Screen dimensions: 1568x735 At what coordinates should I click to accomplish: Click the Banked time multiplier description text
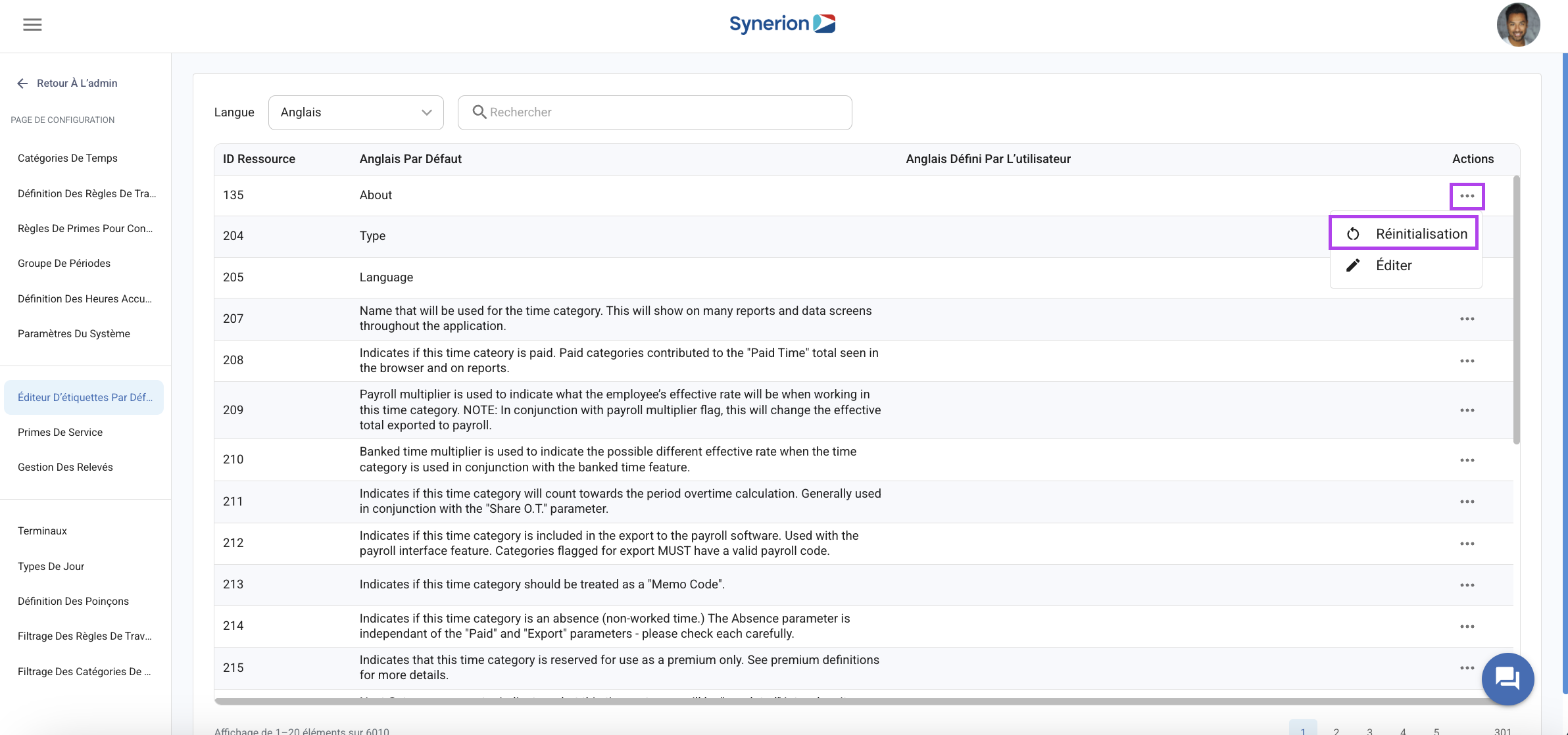608,460
